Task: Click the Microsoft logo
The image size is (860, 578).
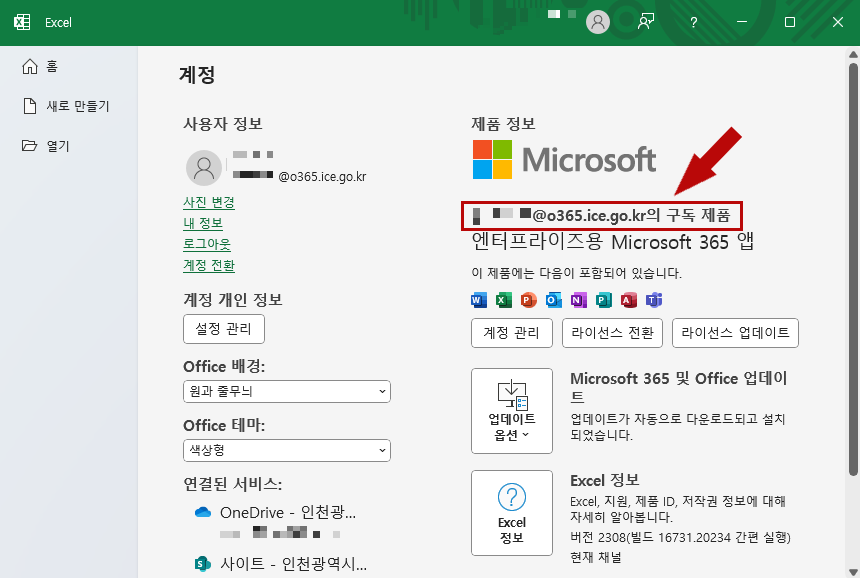Action: tap(564, 160)
